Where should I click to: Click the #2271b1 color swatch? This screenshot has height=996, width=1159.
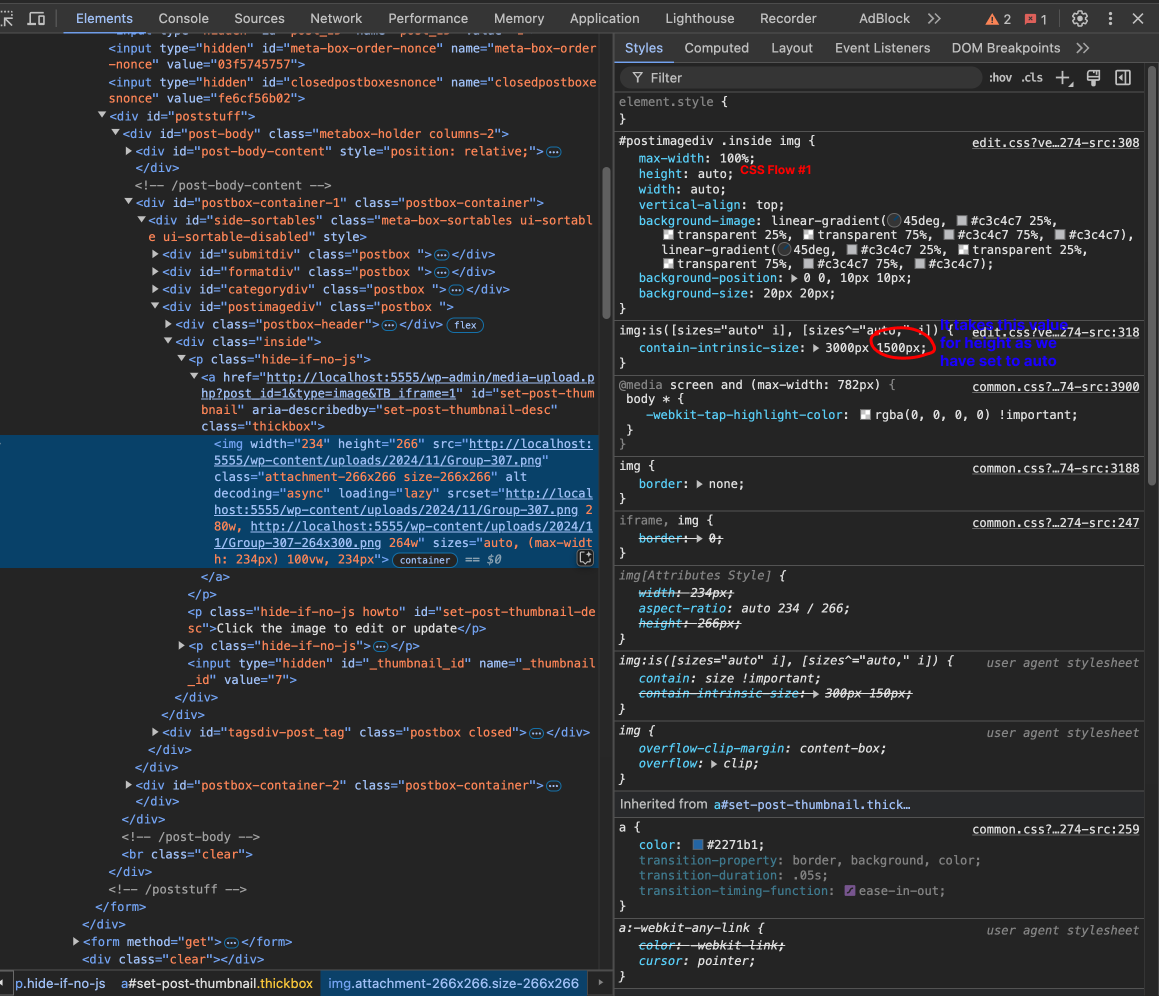(698, 845)
